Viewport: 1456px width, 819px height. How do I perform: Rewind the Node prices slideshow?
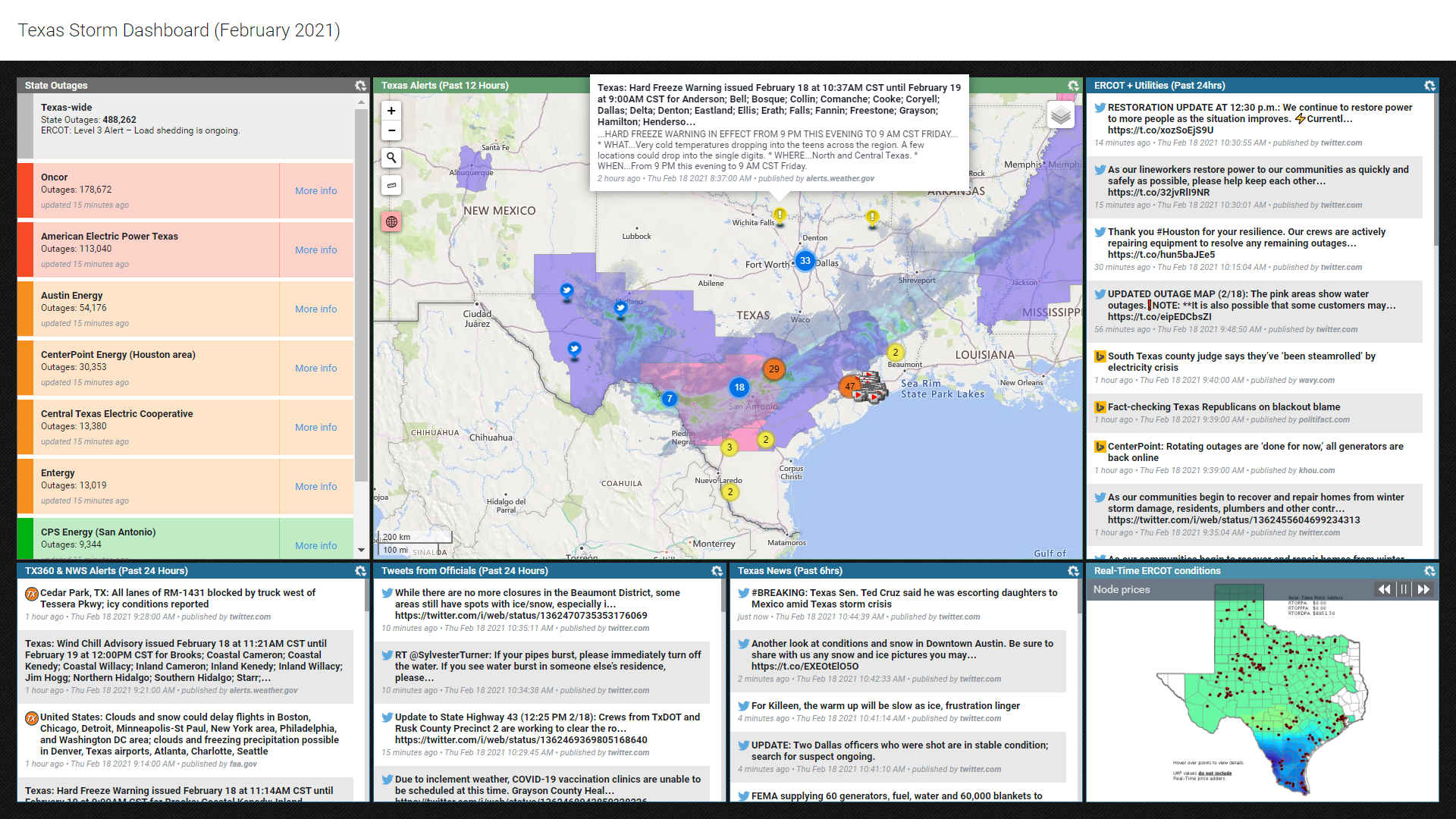click(1384, 589)
